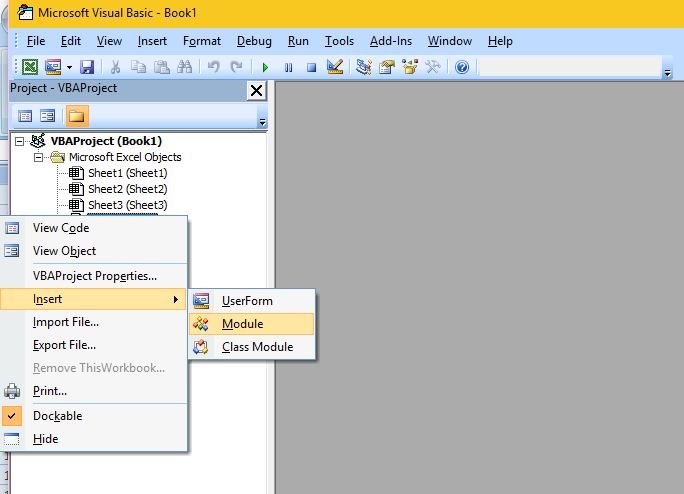Select Sheet3 (Sheet3) in project tree

point(127,205)
